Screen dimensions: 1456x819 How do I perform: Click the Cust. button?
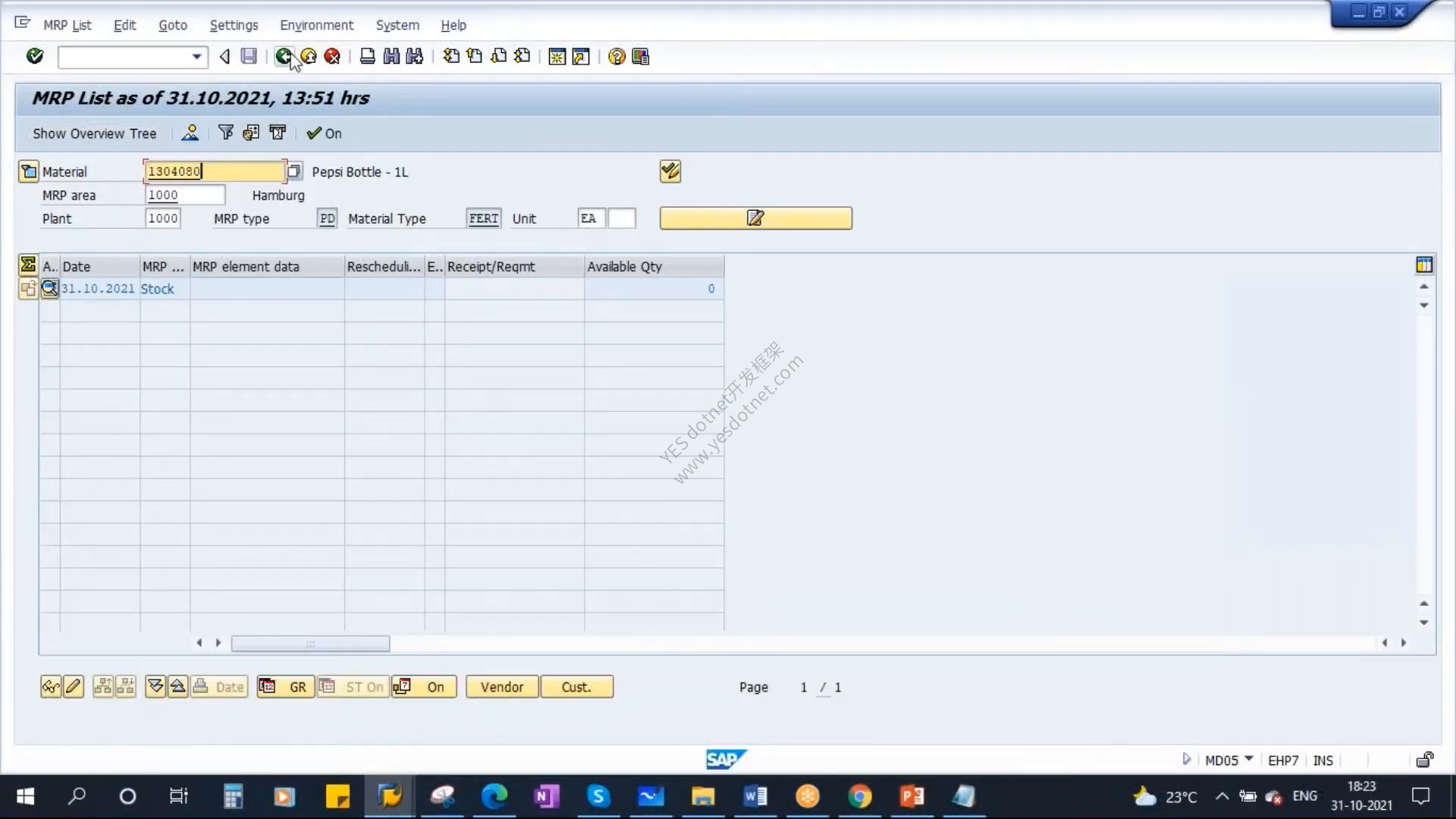(x=576, y=687)
